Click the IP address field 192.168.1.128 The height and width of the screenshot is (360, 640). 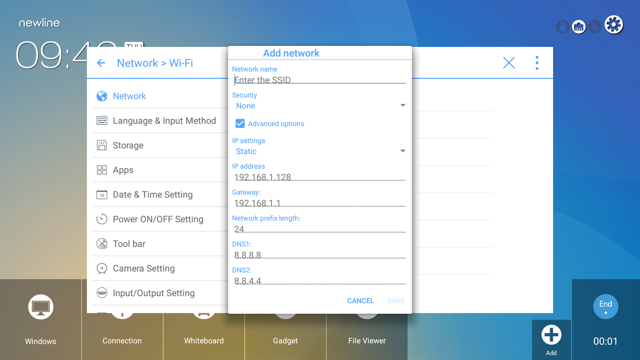pos(319,177)
